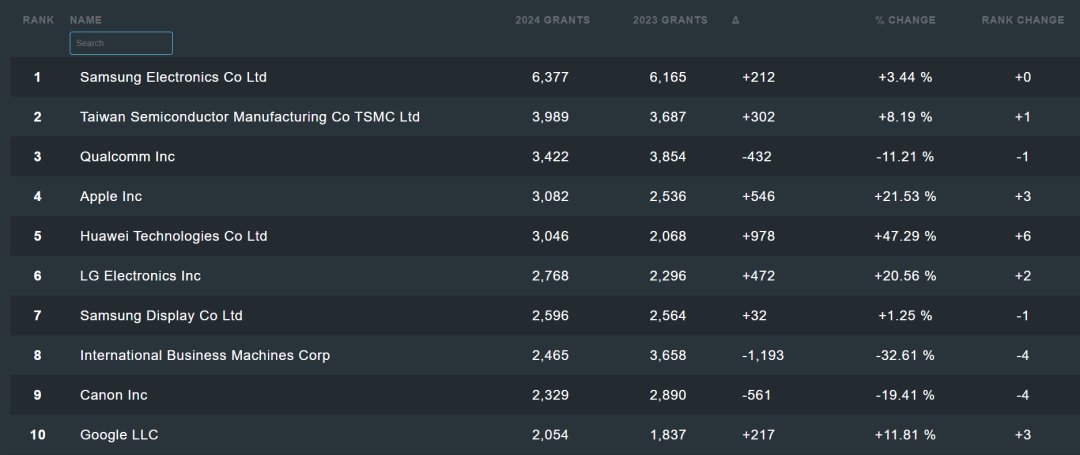The width and height of the screenshot is (1080, 455).
Task: Select Taiwan Semiconductor Manufacturing Co TSMC Ltd
Action: (250, 117)
